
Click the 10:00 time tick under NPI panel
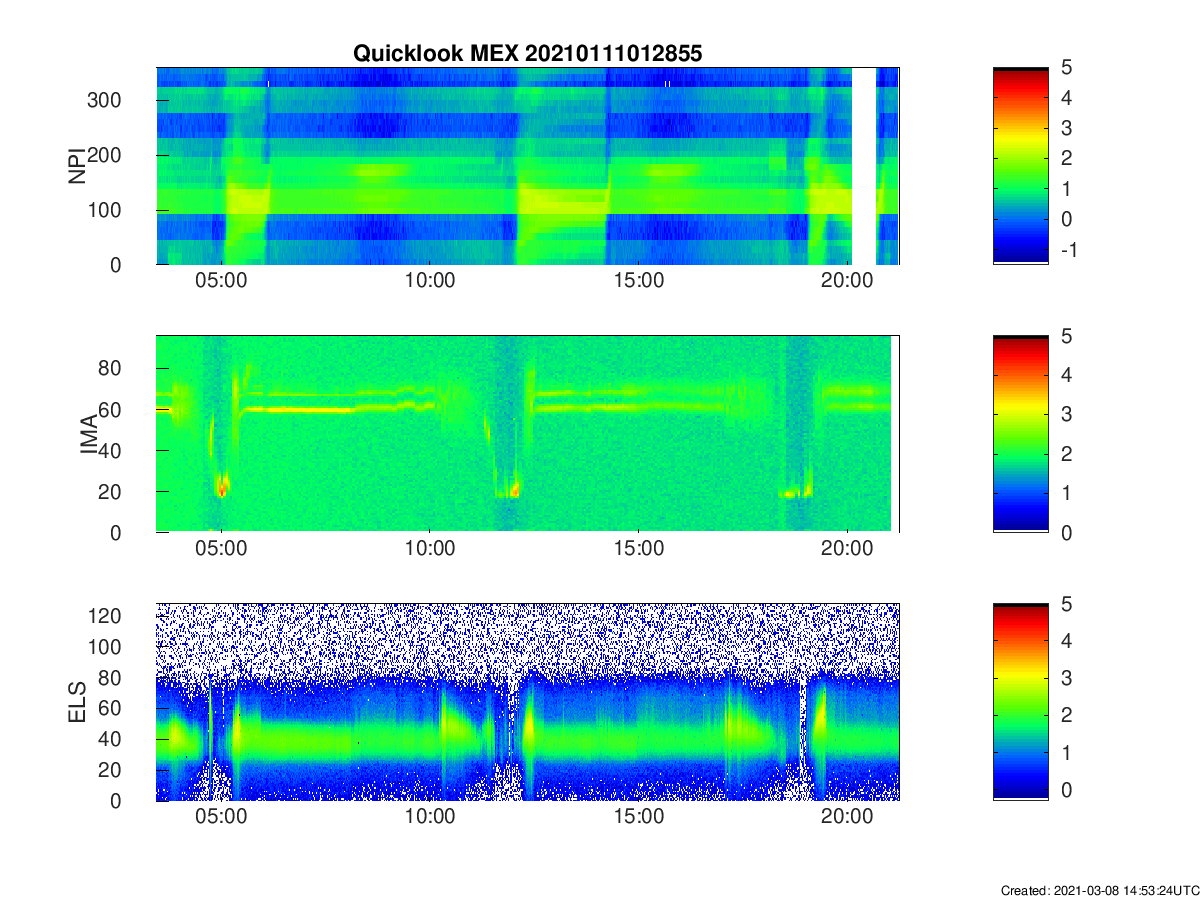tap(430, 281)
